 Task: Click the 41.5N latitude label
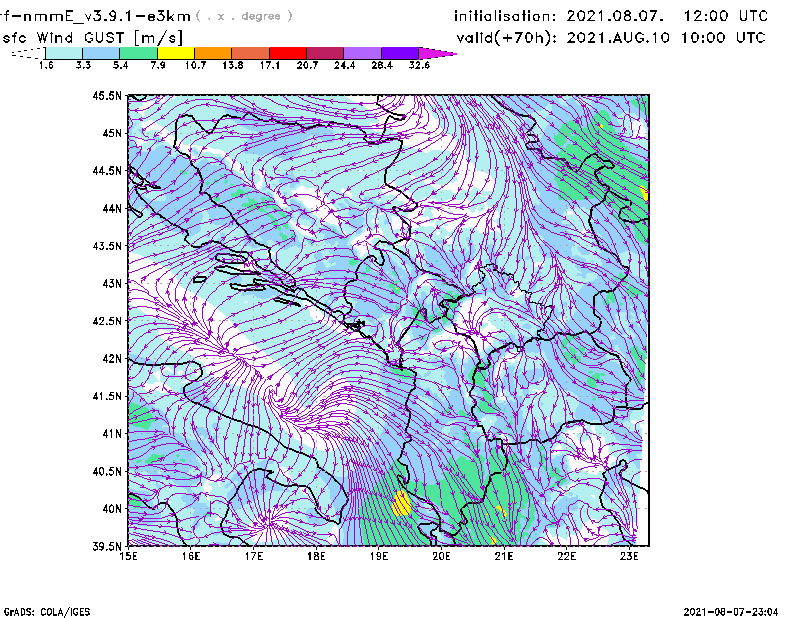click(x=107, y=396)
